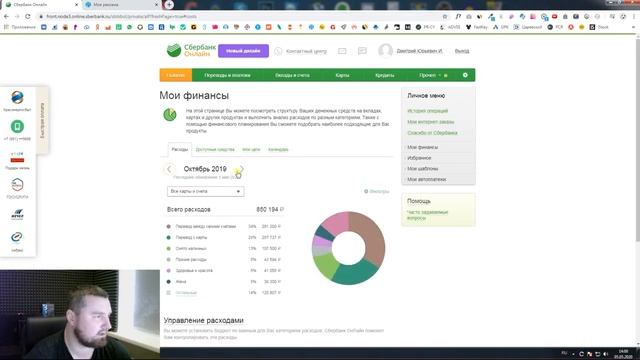Image resolution: width=640 pixels, height=360 pixels.
Task: Click the Перевод с карты legend row
Action: (x=224, y=237)
